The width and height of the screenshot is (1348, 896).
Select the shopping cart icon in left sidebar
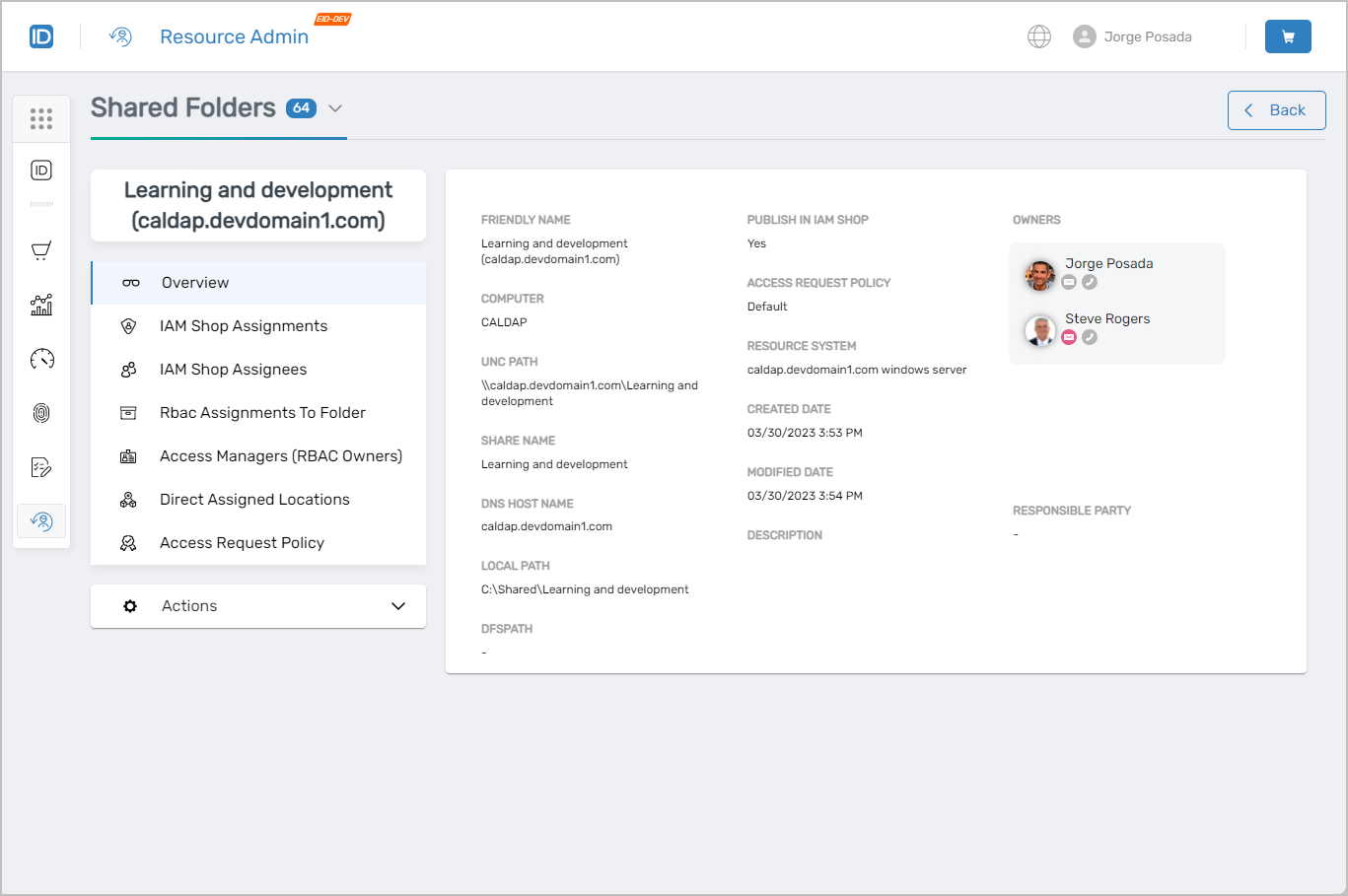40,249
